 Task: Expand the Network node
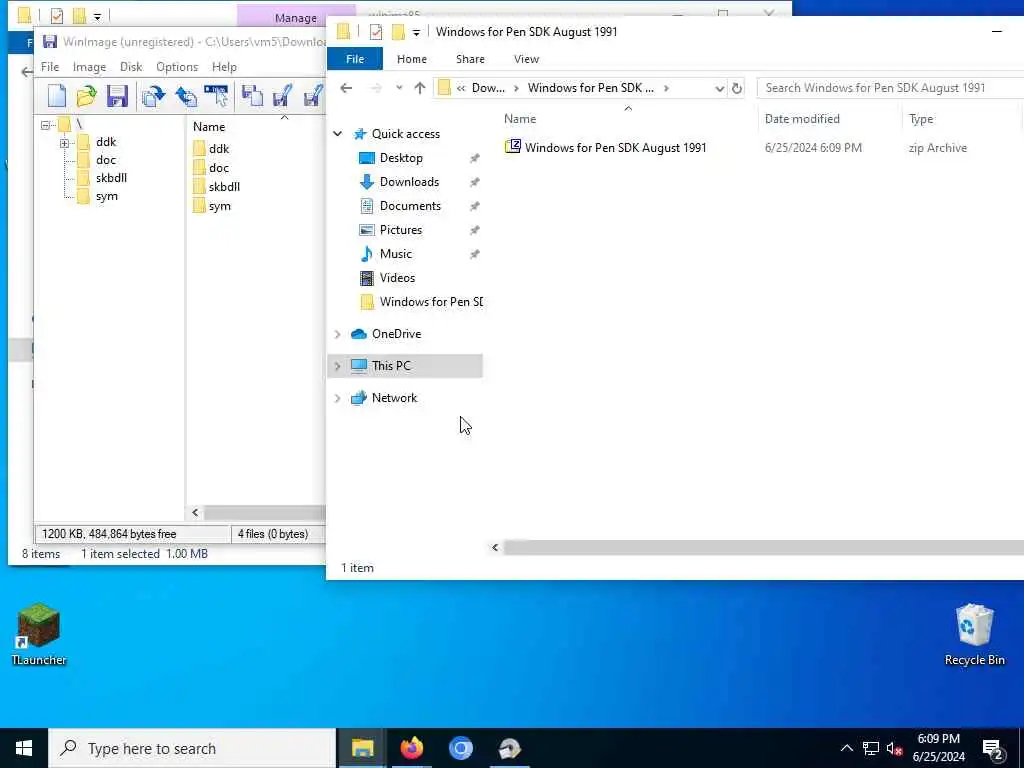[x=338, y=398]
